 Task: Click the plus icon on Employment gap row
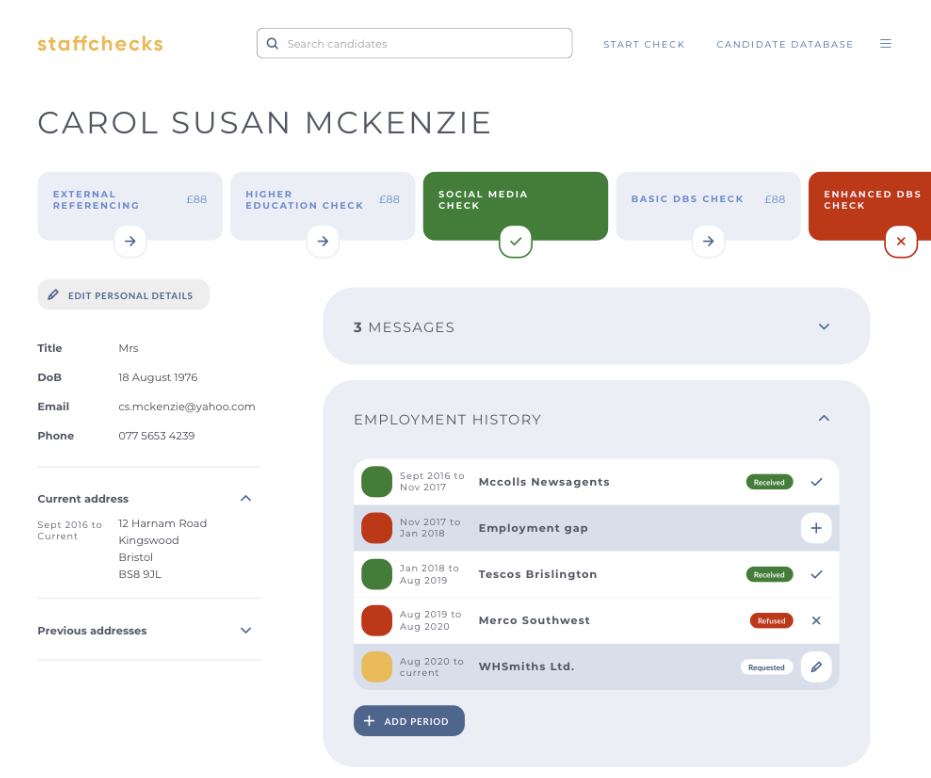[x=816, y=528]
